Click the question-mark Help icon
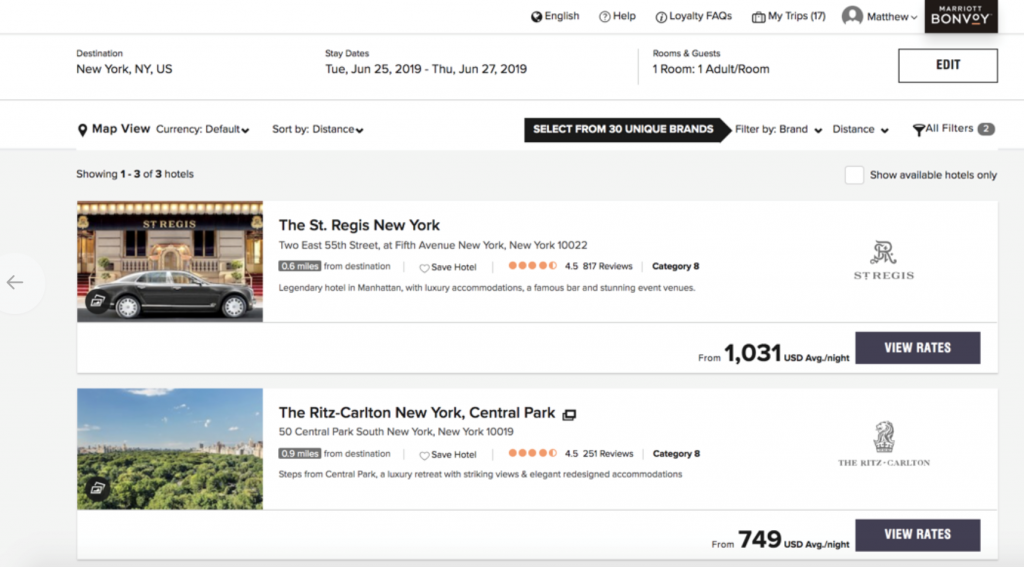1024x567 pixels. [605, 17]
